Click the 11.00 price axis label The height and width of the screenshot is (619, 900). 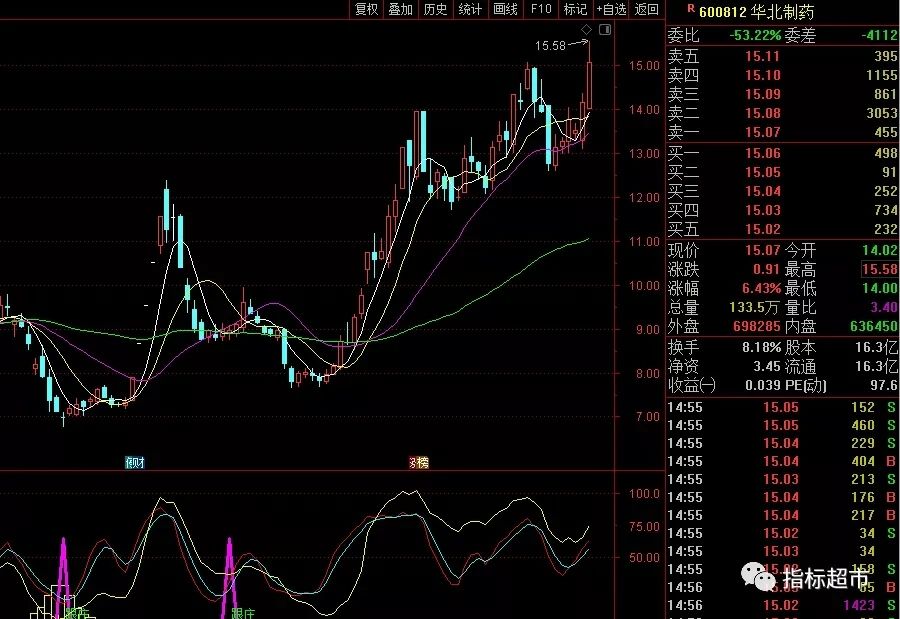coord(644,242)
